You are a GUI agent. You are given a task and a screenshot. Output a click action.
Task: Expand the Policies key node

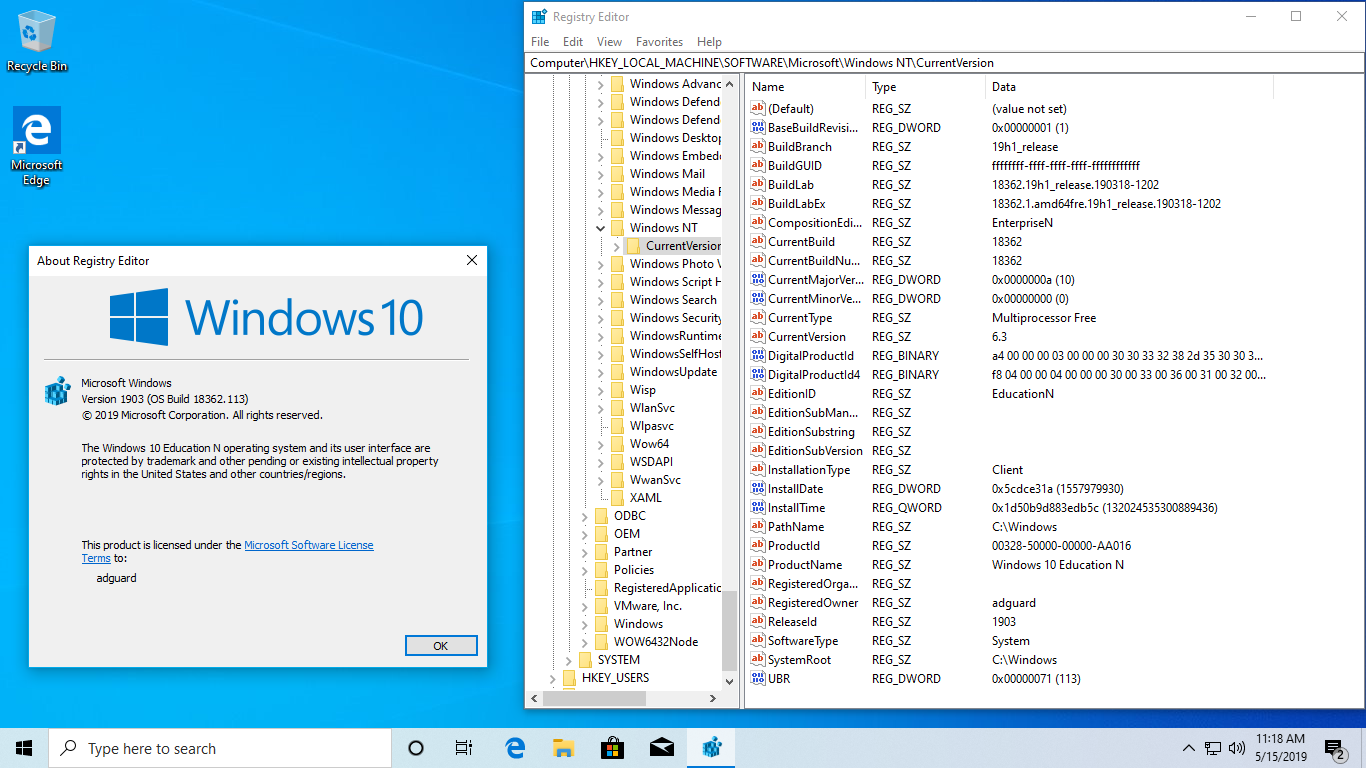click(x=585, y=570)
